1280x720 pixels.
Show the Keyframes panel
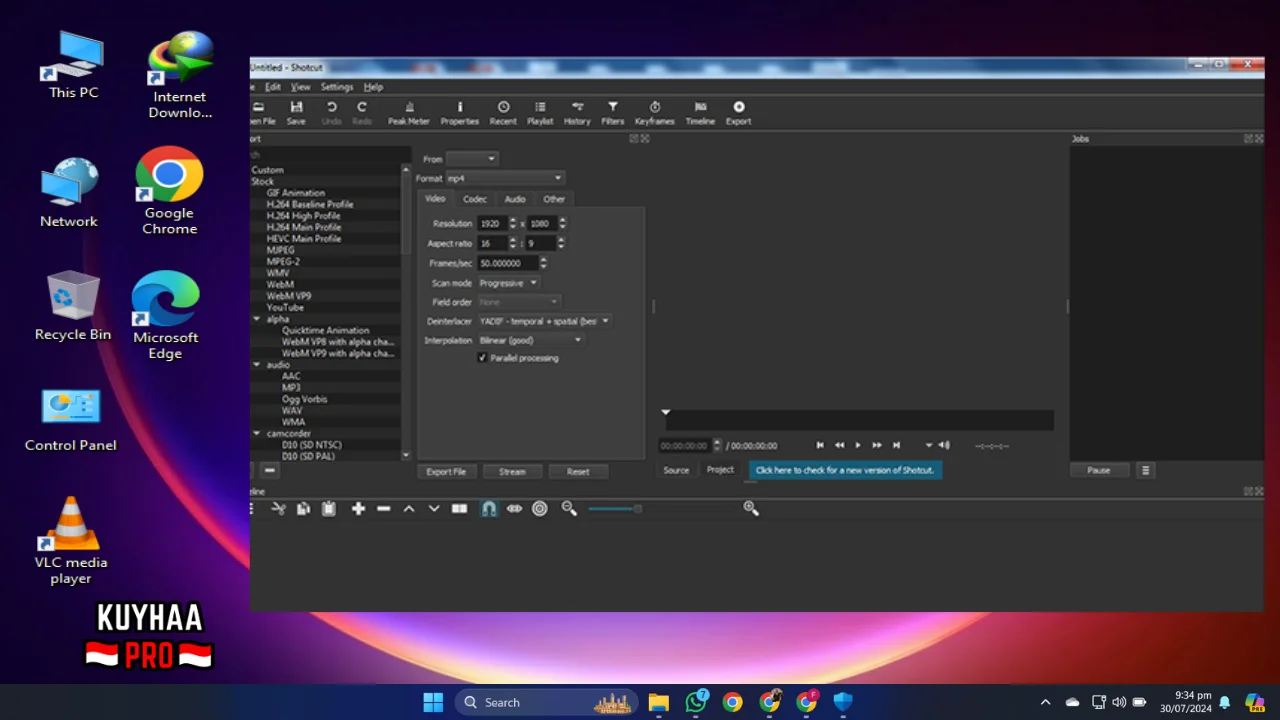655,113
